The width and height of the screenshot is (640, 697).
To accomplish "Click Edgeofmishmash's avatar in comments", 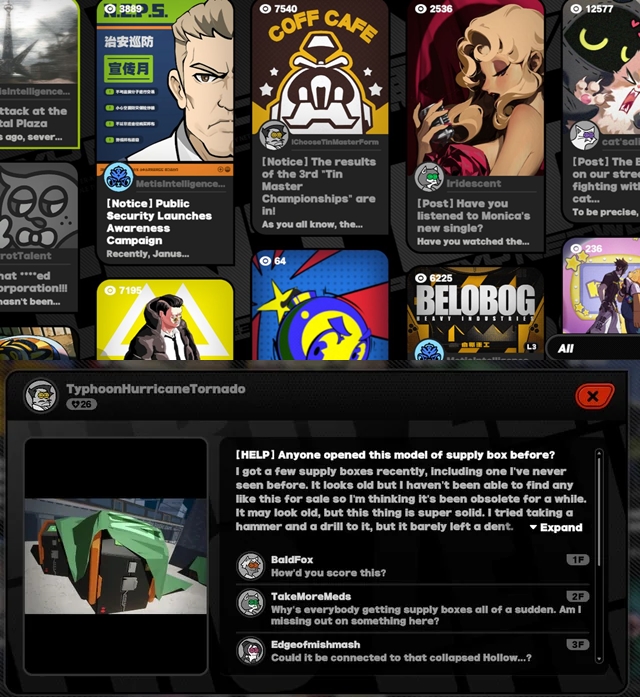I will point(250,650).
